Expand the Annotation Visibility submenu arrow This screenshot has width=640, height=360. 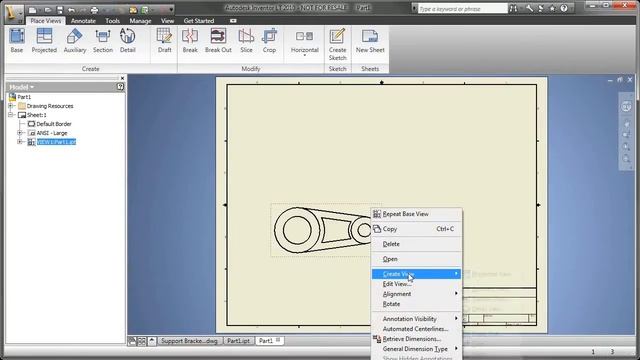[456, 318]
